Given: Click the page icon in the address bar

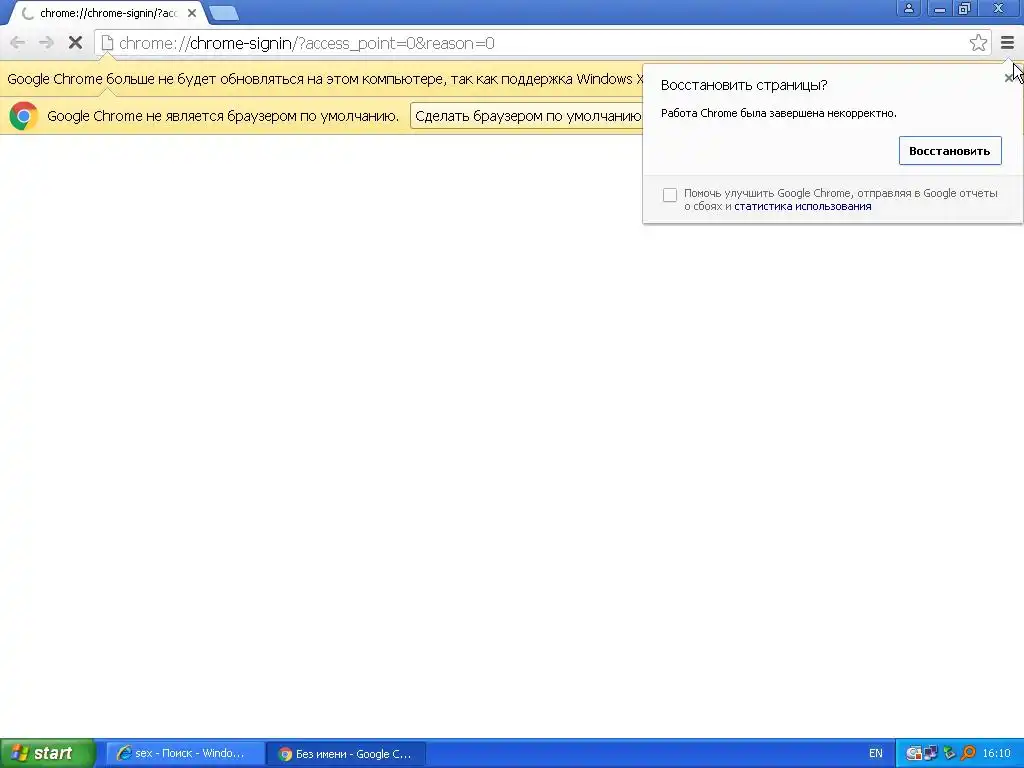Looking at the screenshot, I should tap(107, 43).
